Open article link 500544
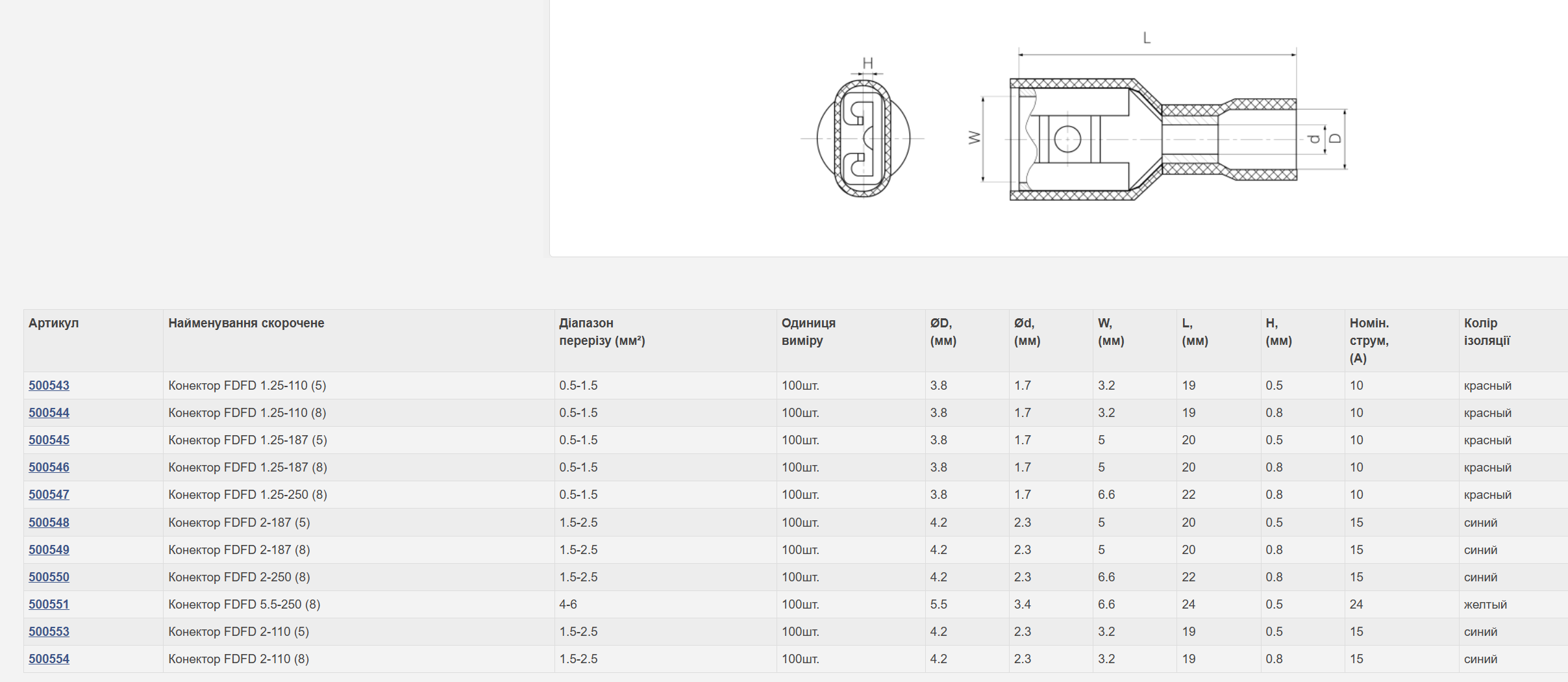The width and height of the screenshot is (1568, 682). (49, 412)
